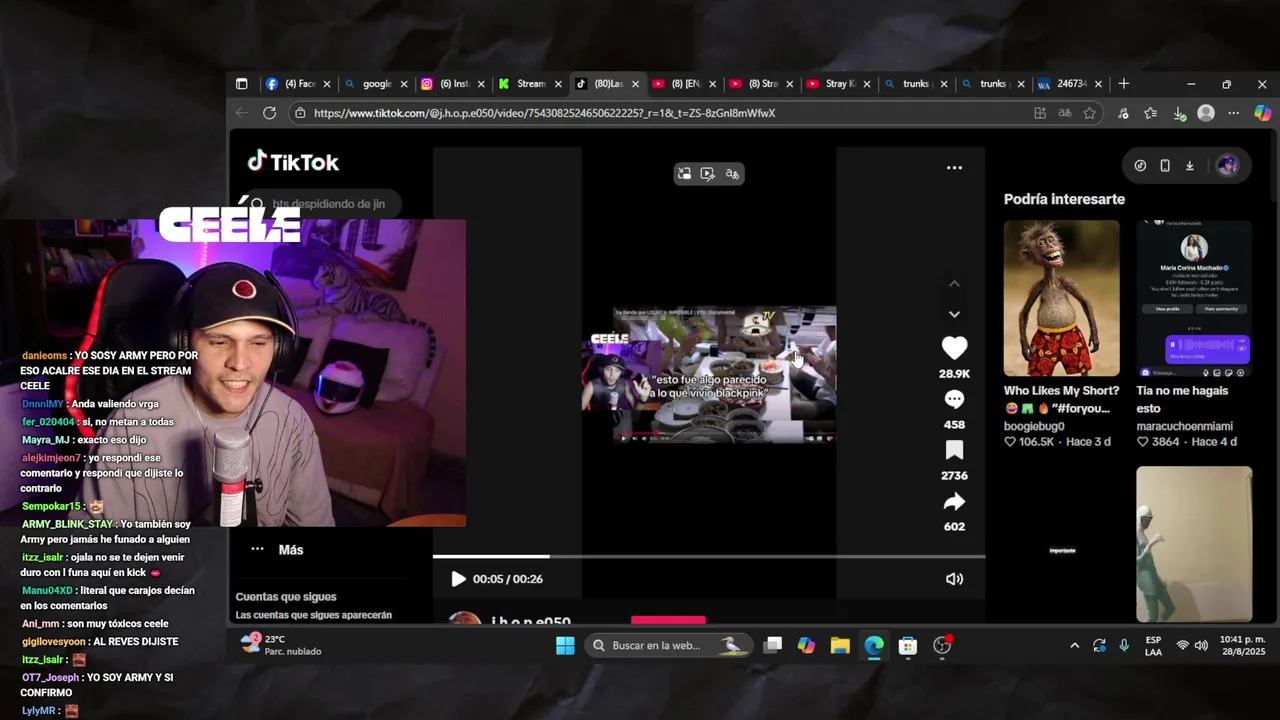Screen dimensions: 1280x720
Task: Open the TikTok profile avatar menu
Action: click(1227, 166)
